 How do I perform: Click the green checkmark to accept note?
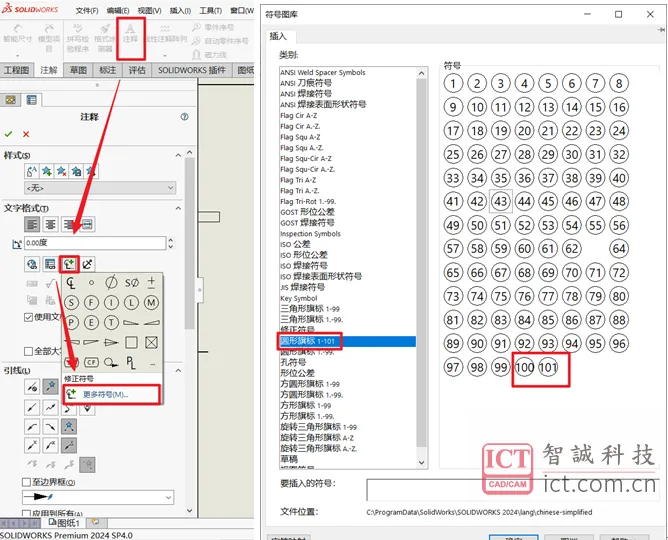coord(8,134)
